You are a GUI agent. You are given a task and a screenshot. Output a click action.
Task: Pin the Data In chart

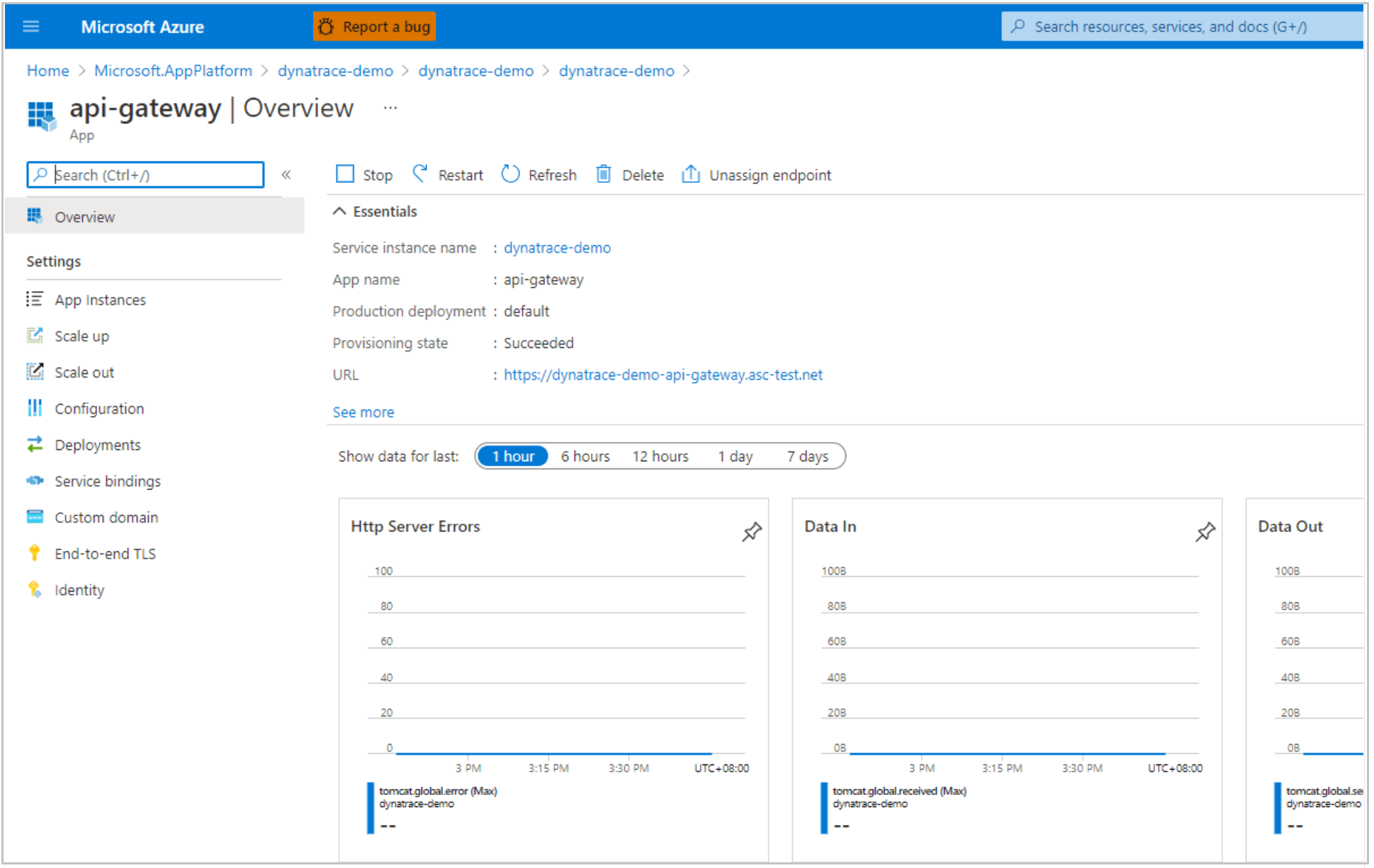(x=1205, y=532)
